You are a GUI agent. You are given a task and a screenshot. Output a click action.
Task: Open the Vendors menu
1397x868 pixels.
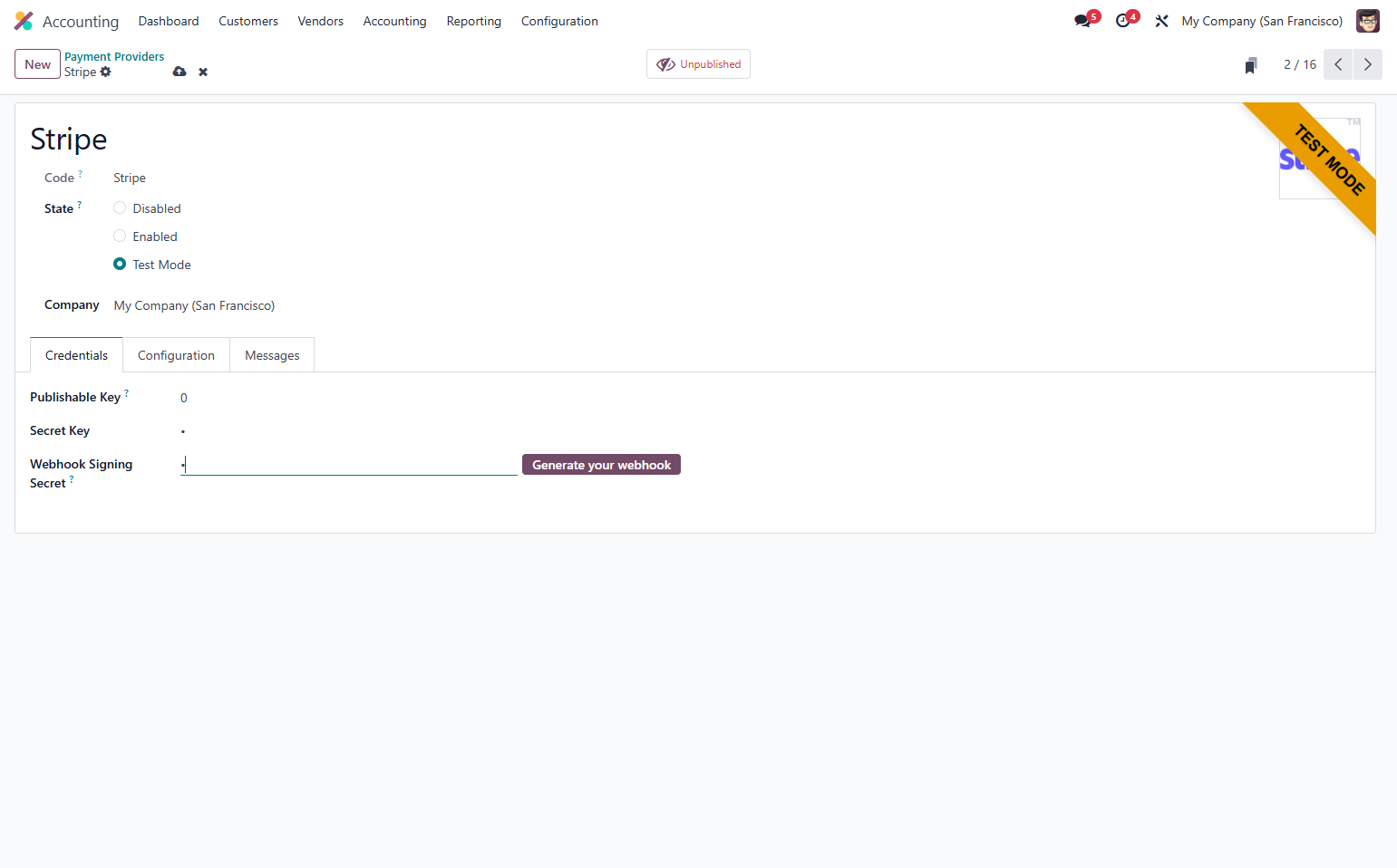[x=321, y=21]
